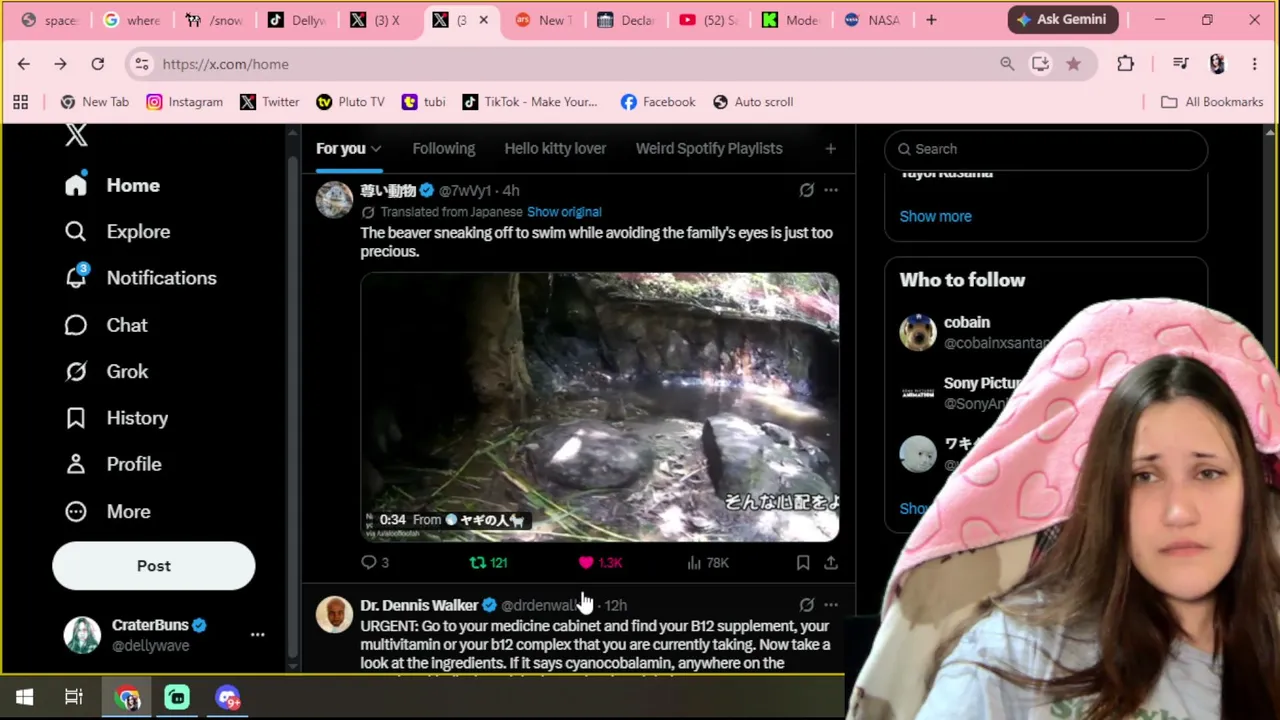Image resolution: width=1280 pixels, height=720 pixels.
Task: Reply to the beaver post
Action: (x=375, y=563)
